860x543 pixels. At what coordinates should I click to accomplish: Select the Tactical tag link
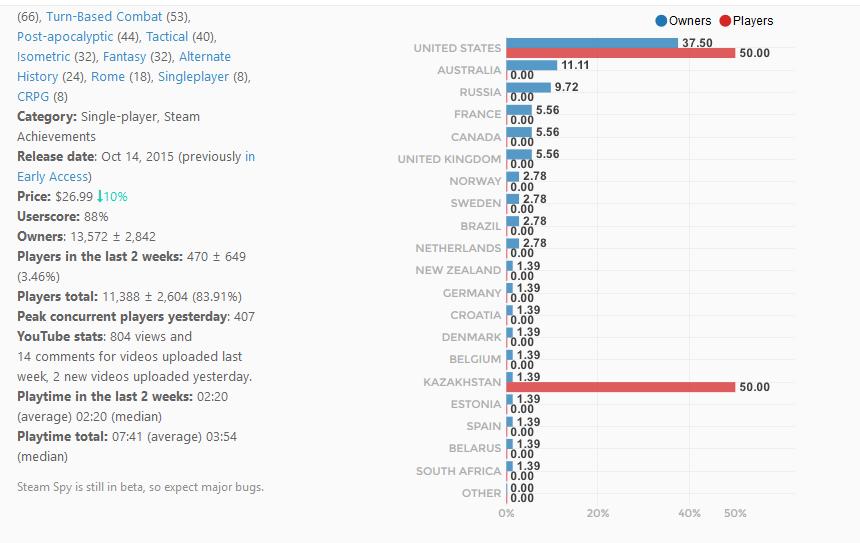(x=167, y=37)
